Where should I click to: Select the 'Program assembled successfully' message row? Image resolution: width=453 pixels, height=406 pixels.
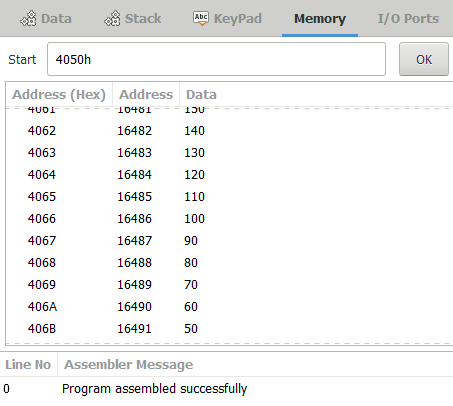pos(226,389)
